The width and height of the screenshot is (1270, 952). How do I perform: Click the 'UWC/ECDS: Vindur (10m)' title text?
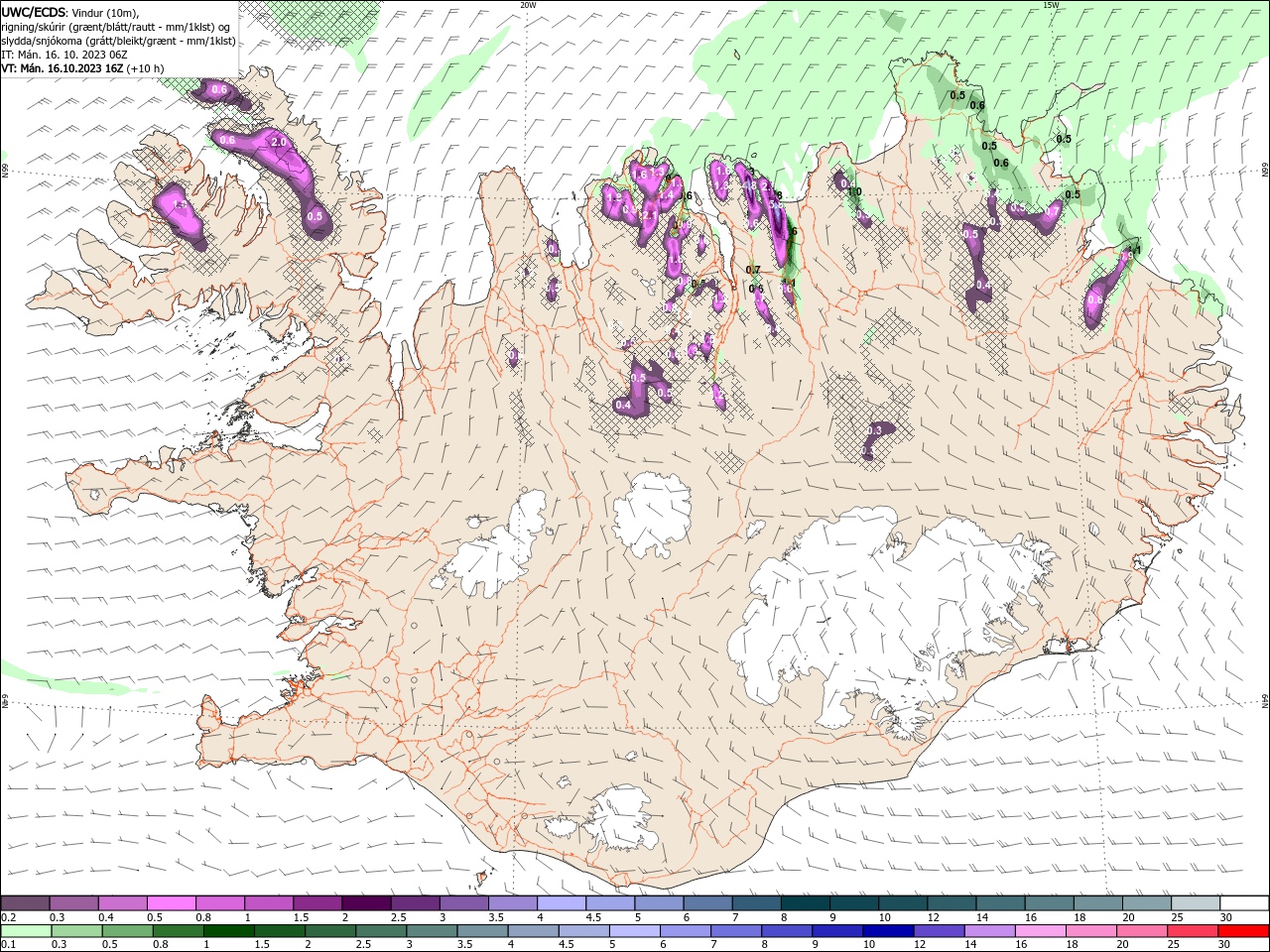(70, 12)
